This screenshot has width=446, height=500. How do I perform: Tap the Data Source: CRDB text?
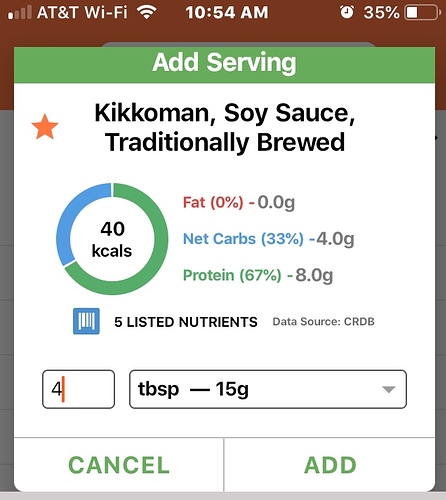tap(323, 322)
